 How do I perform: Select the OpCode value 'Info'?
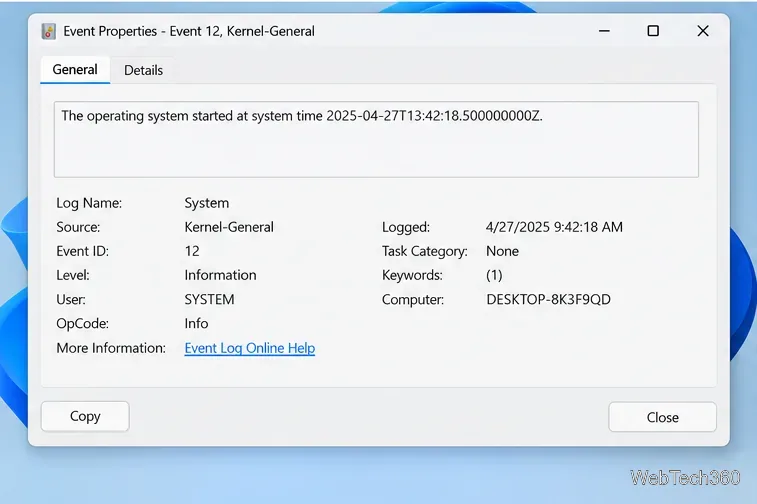point(196,323)
